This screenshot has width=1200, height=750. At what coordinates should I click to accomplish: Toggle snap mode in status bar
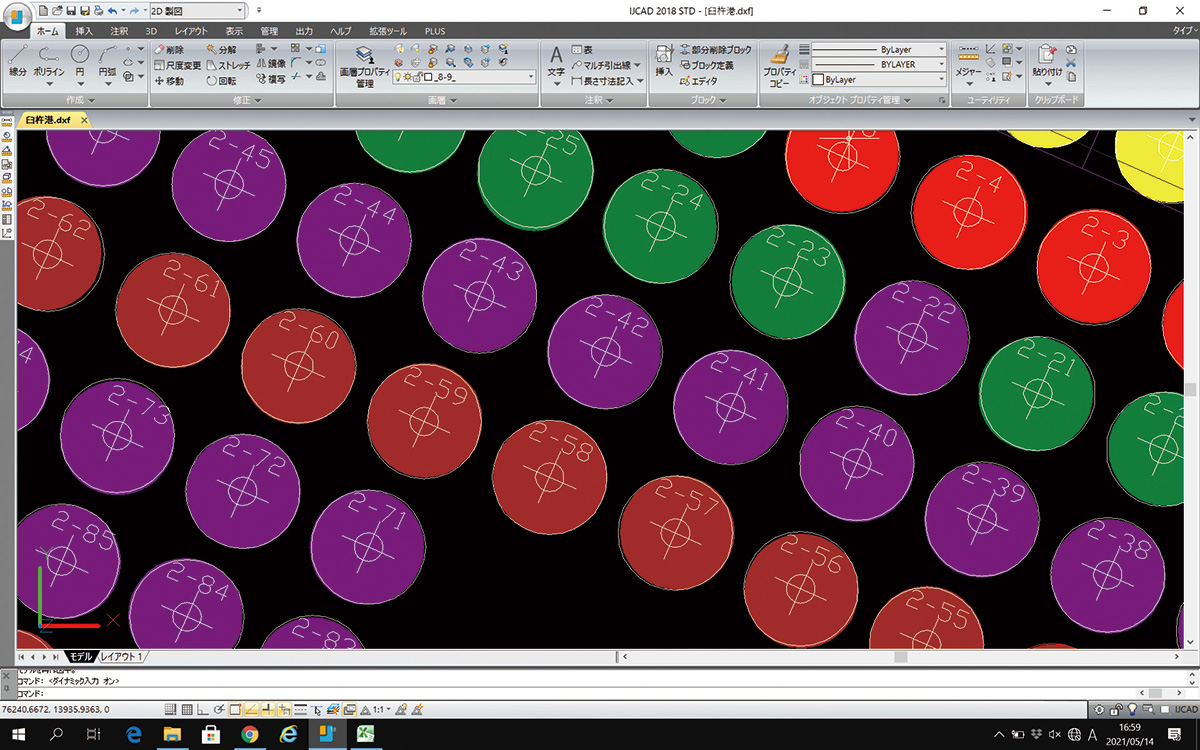pyautogui.click(x=170, y=710)
